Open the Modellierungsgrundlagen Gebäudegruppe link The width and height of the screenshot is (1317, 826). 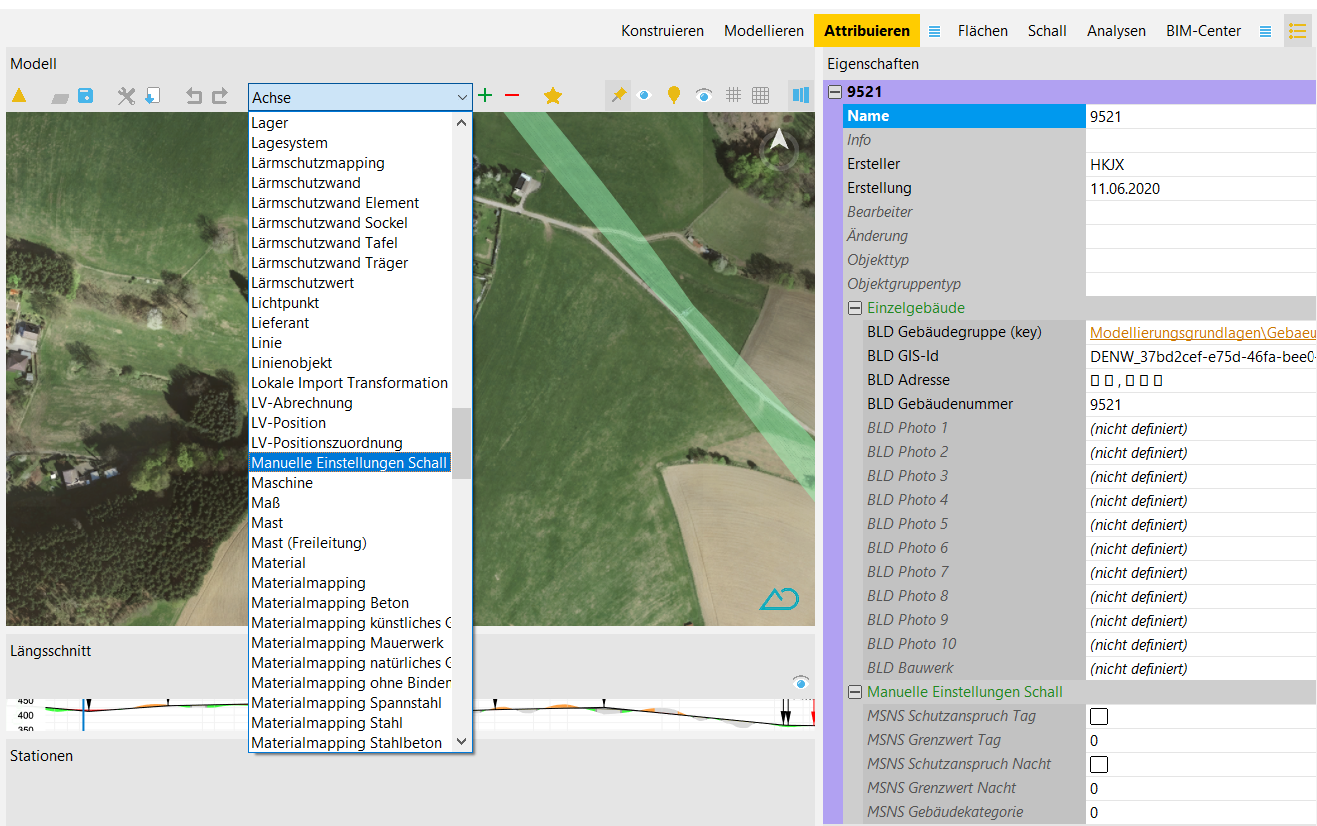click(1202, 332)
